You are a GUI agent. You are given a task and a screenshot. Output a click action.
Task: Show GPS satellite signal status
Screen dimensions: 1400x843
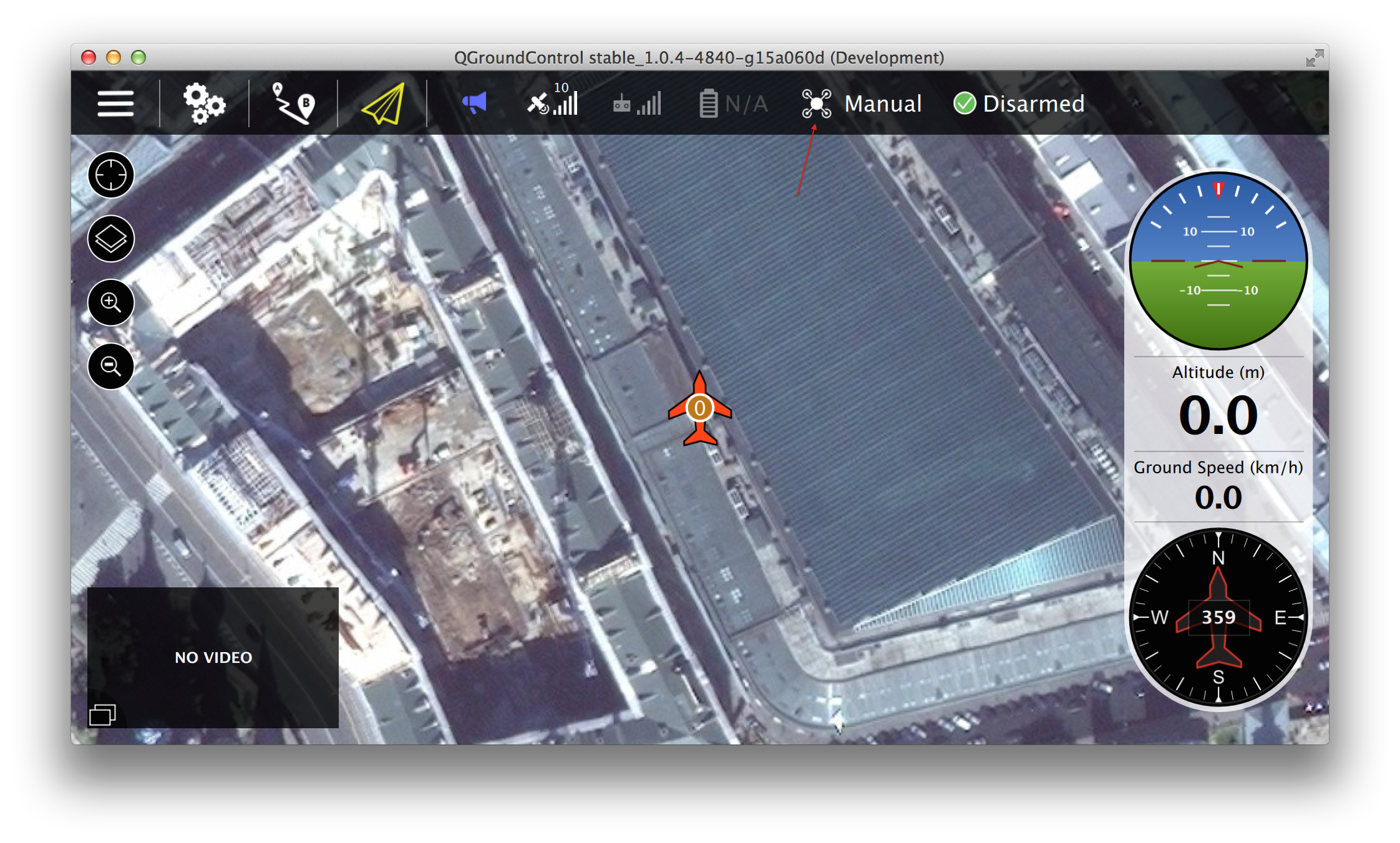[553, 102]
